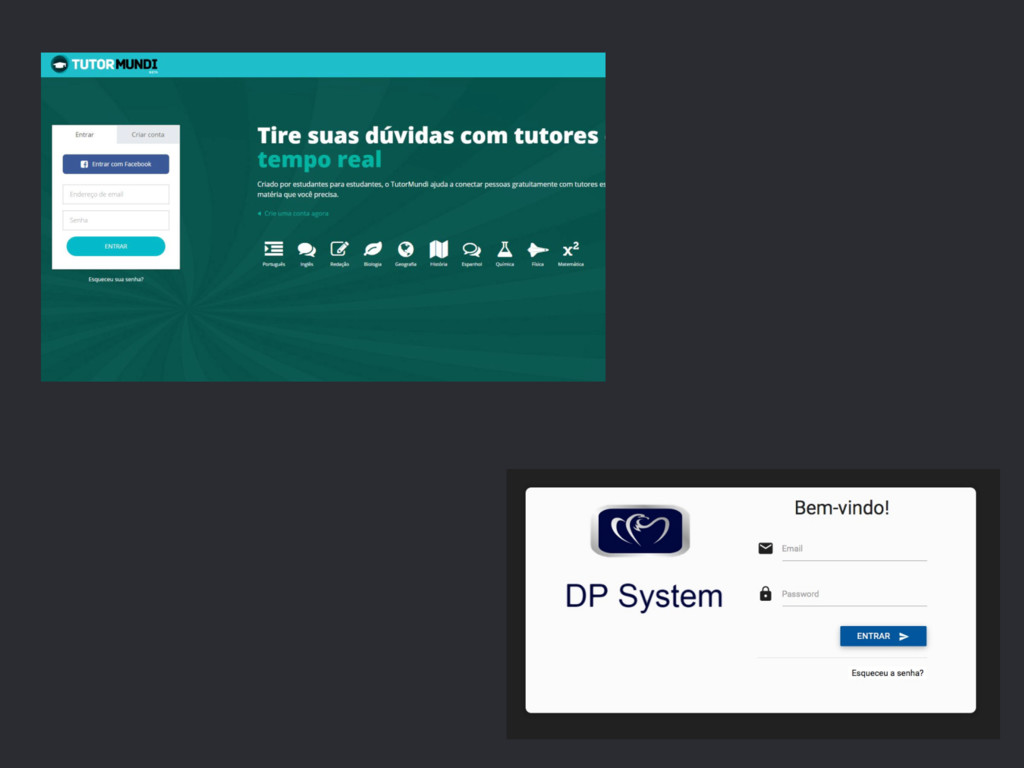Switch to the Entrar tab

pos(84,135)
